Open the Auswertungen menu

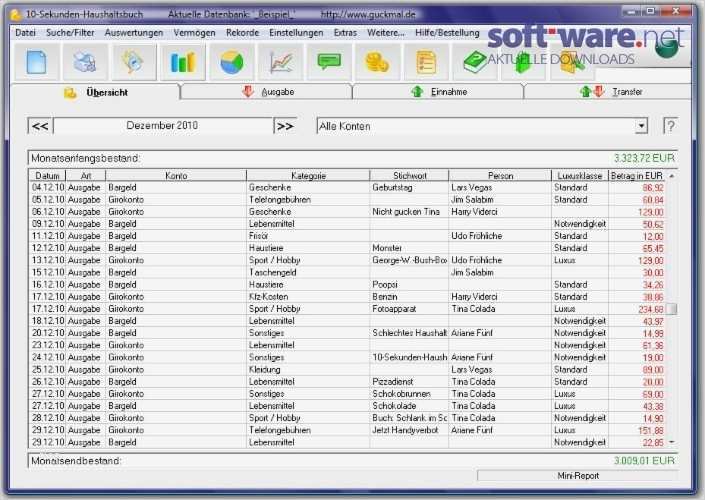[134, 33]
